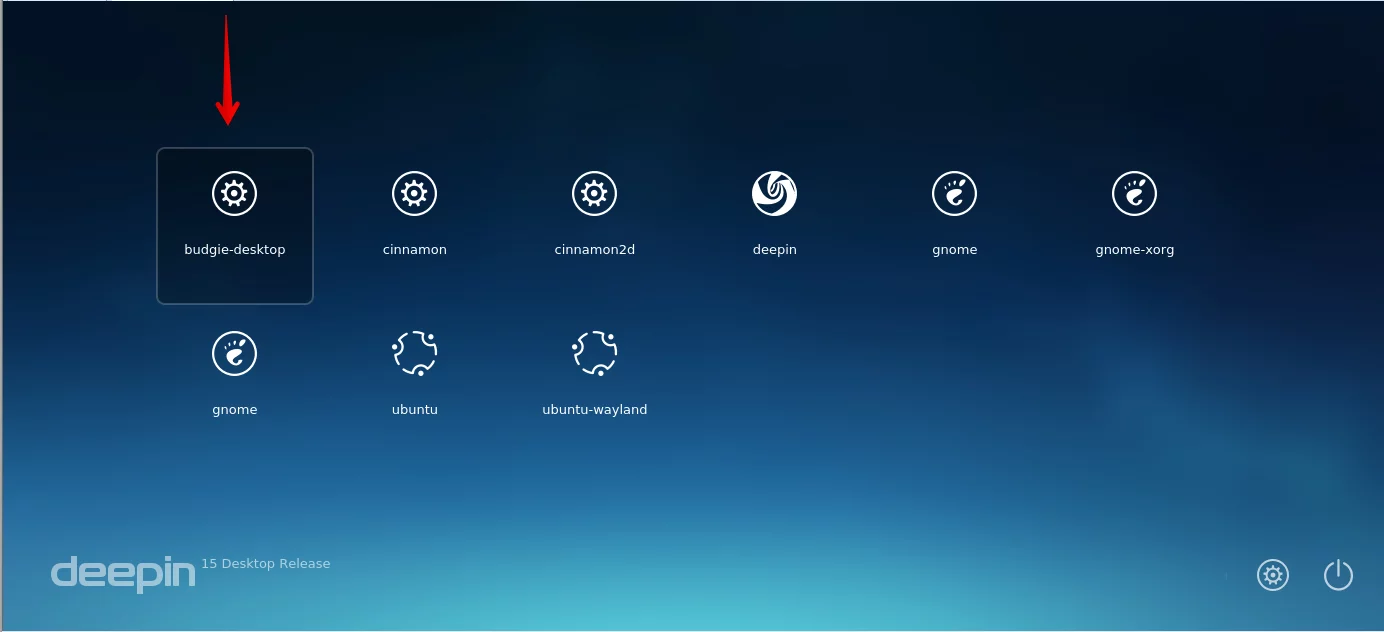The image size is (1384, 632).
Task: Select the gnome-xorg footprint icon
Action: 1135,193
